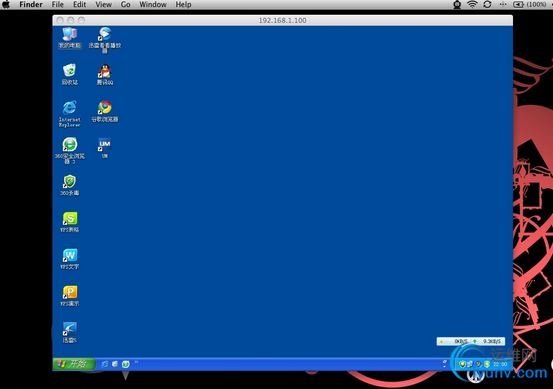The image size is (553, 389).
Task: Select the Tencent QQ penguin icon
Action: pos(105,74)
